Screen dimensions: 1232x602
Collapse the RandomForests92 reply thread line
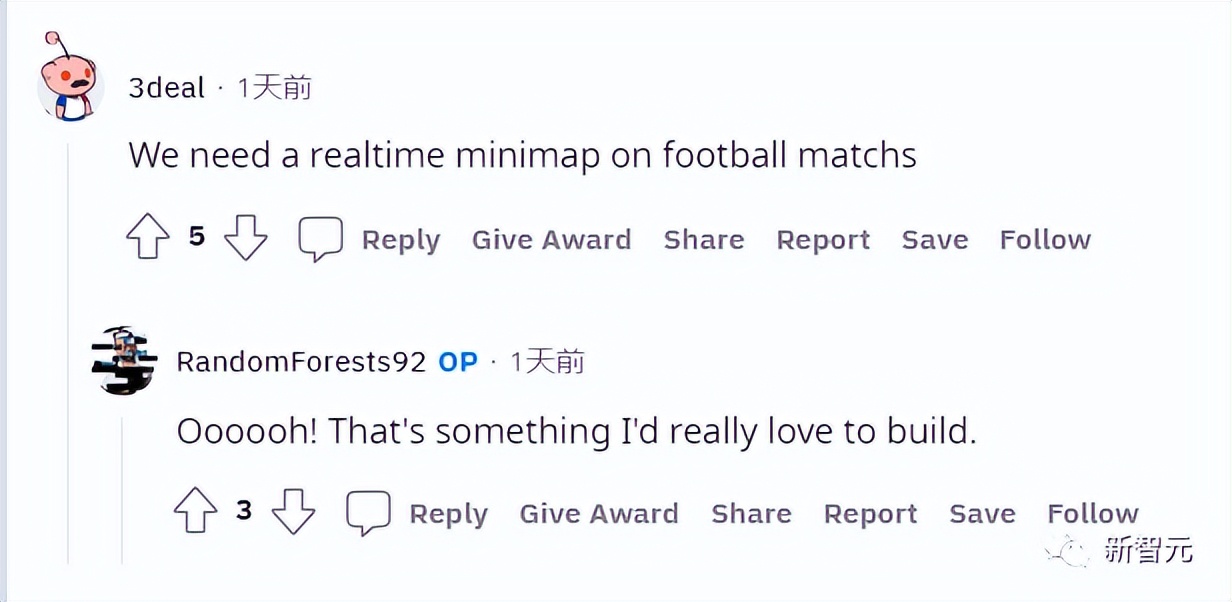124,490
